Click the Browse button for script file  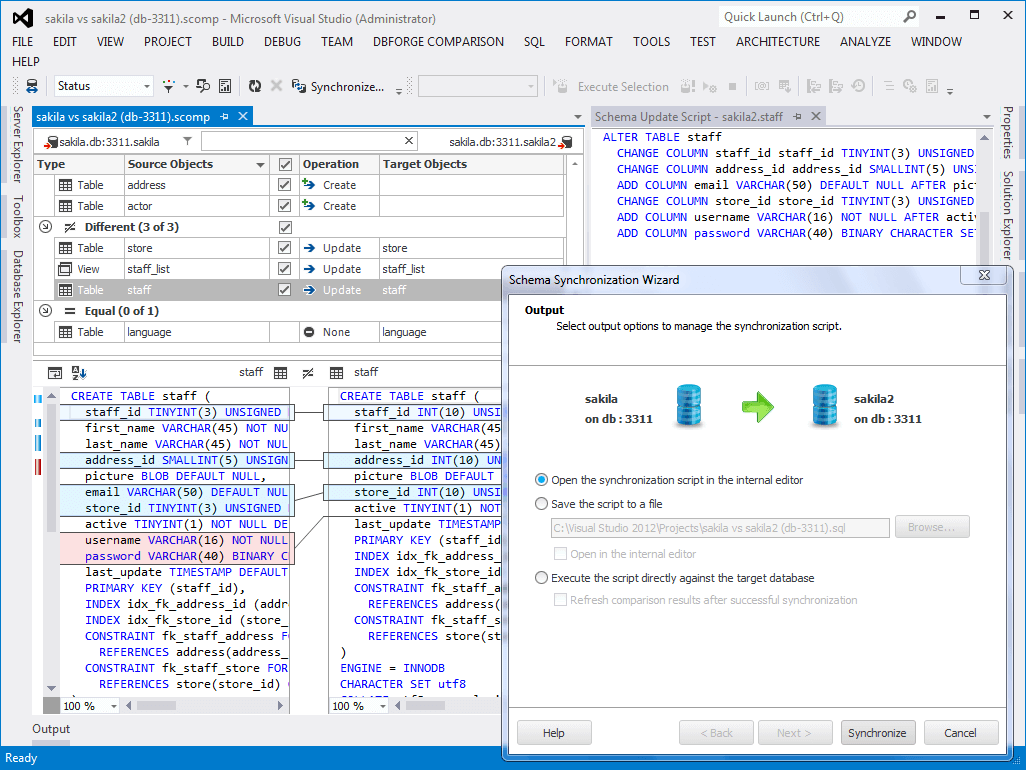pyautogui.click(x=932, y=527)
